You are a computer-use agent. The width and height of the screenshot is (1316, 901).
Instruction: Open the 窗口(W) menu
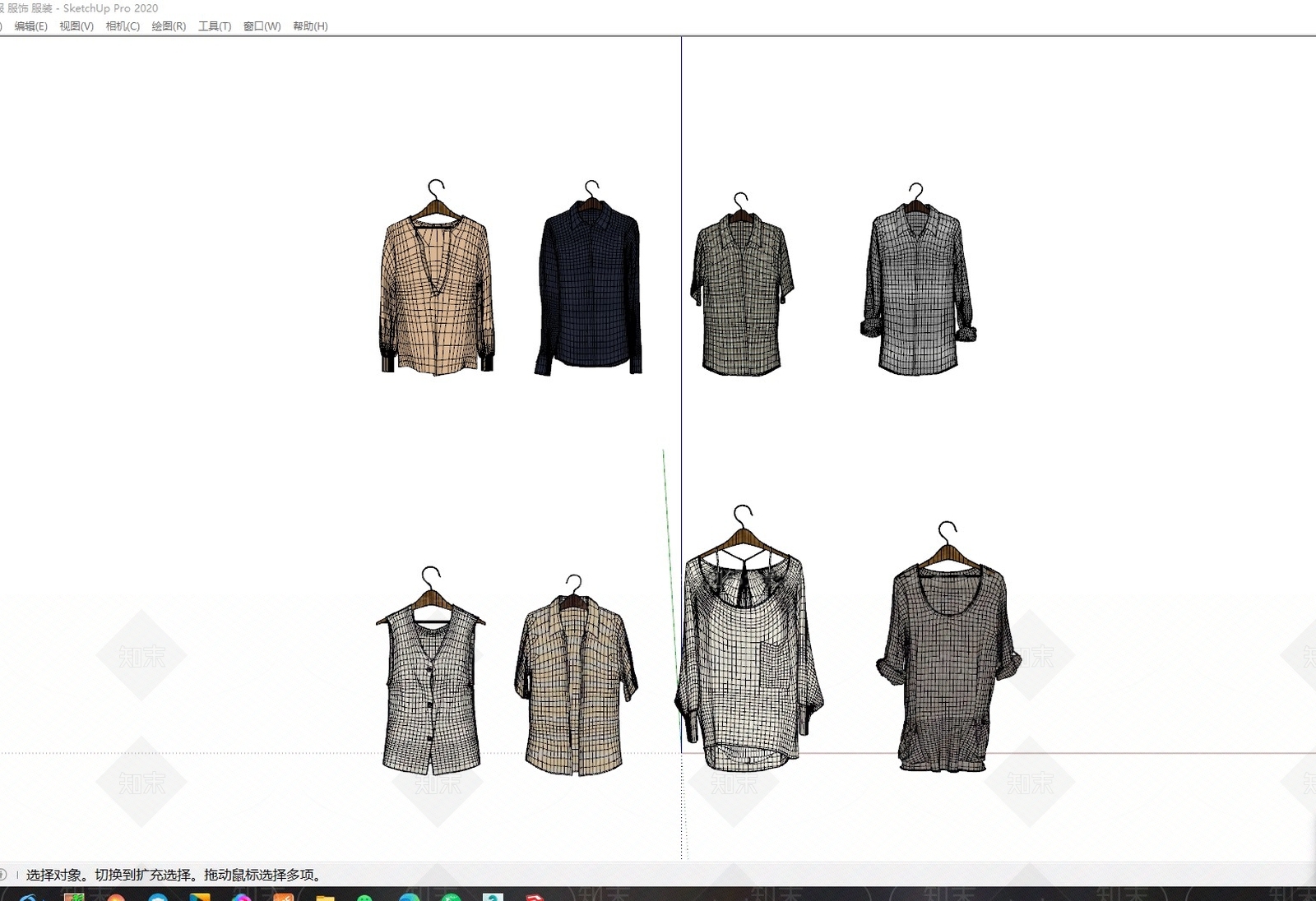coord(262,26)
